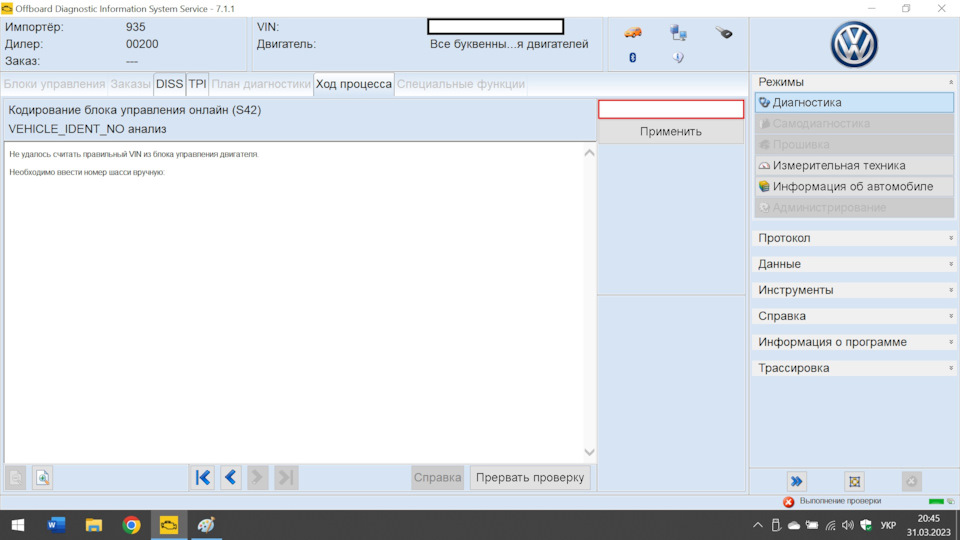This screenshot has width=960, height=540.
Task: Show hidden system tray icons
Action: pos(758,525)
